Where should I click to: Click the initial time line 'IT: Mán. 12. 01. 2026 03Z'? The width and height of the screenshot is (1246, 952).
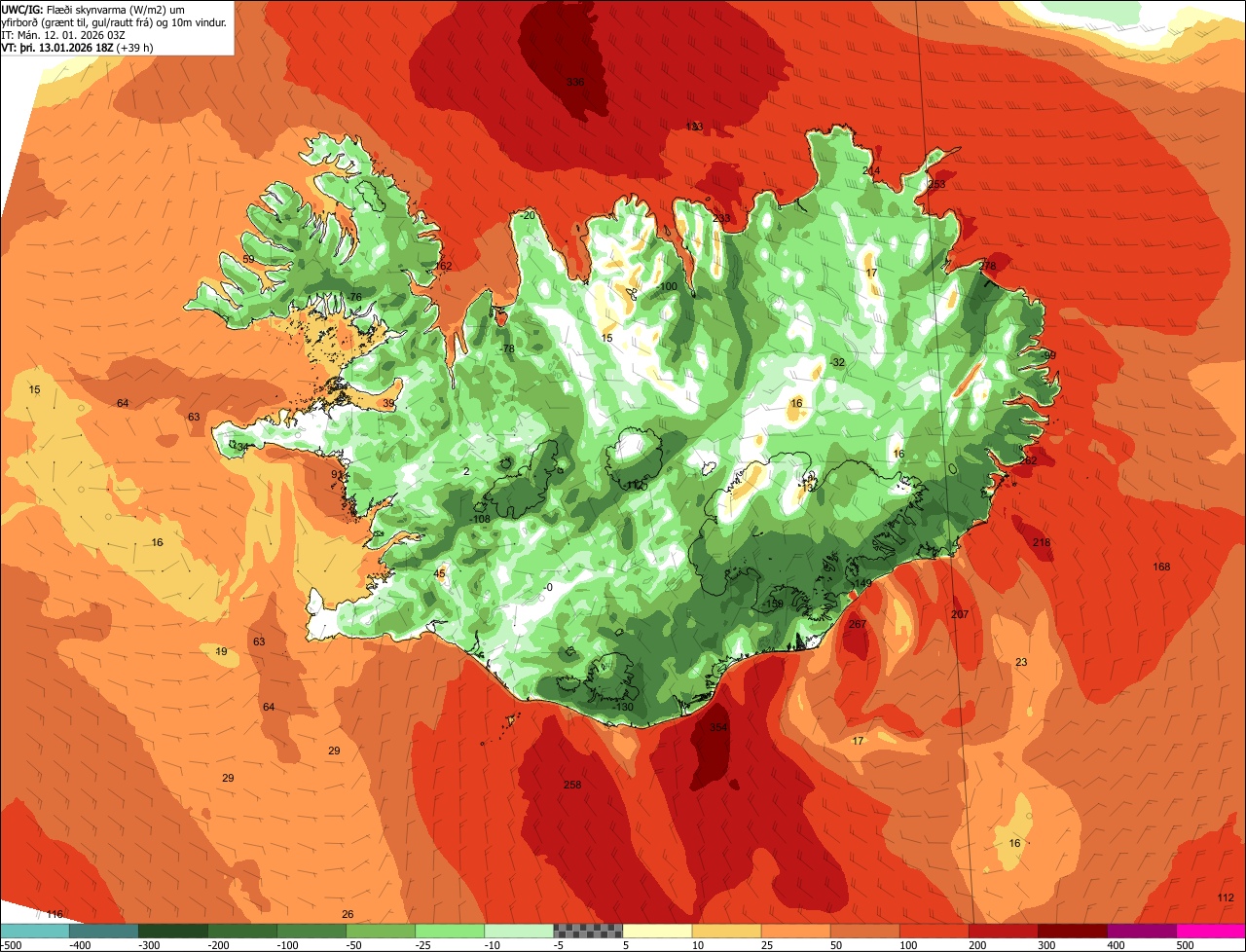point(65,34)
